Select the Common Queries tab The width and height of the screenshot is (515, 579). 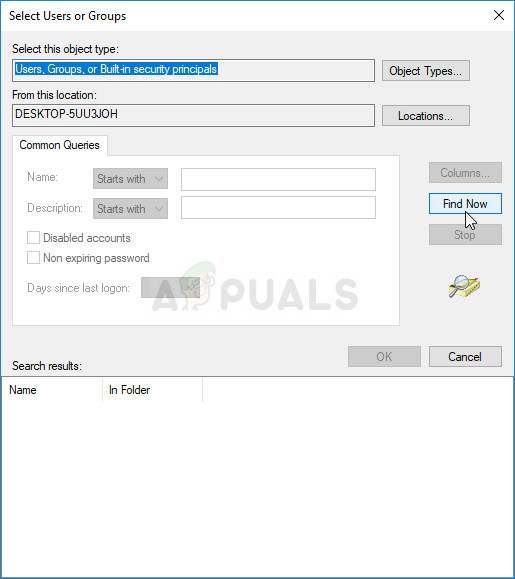59,145
